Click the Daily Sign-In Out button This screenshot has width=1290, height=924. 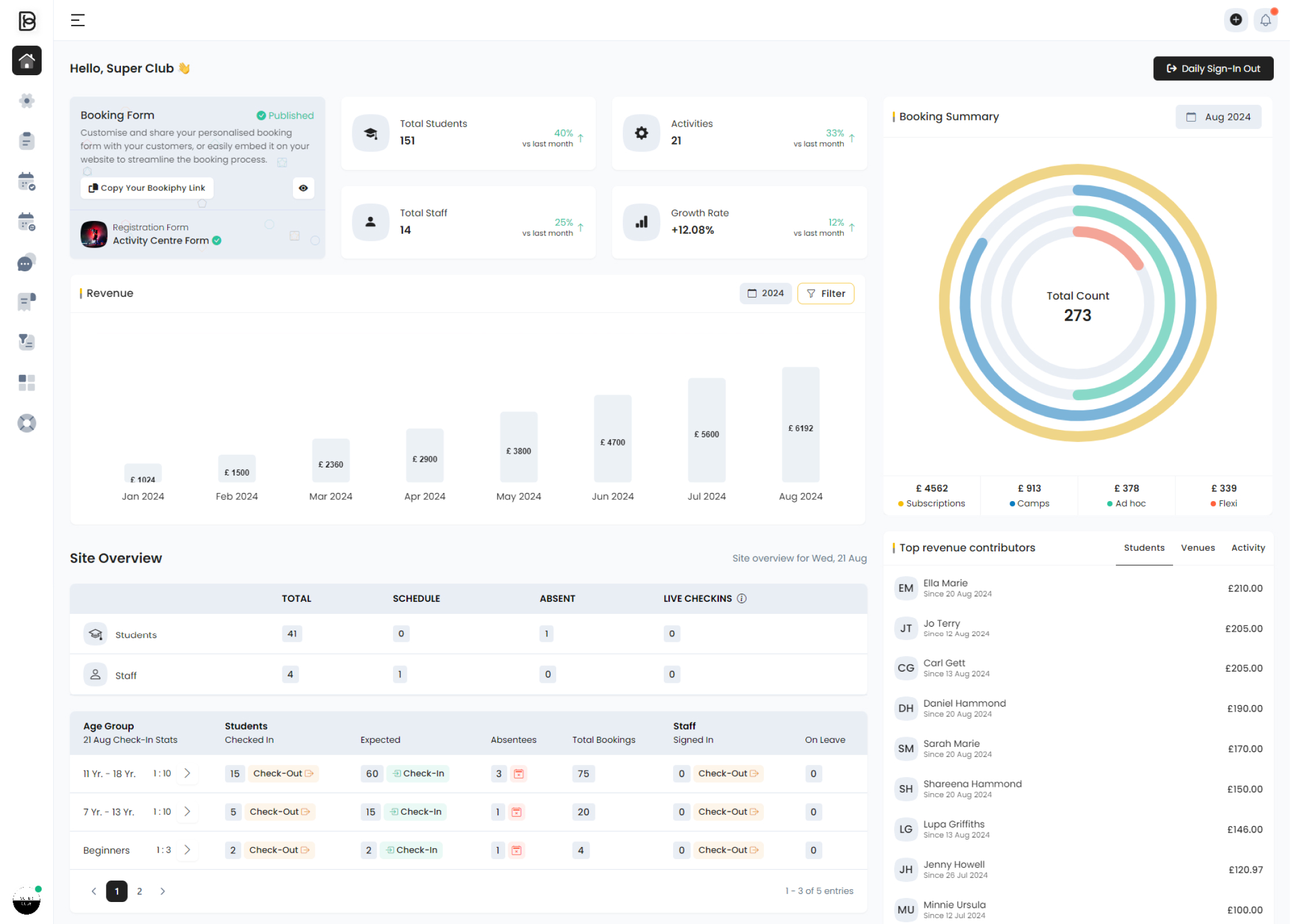[1213, 68]
